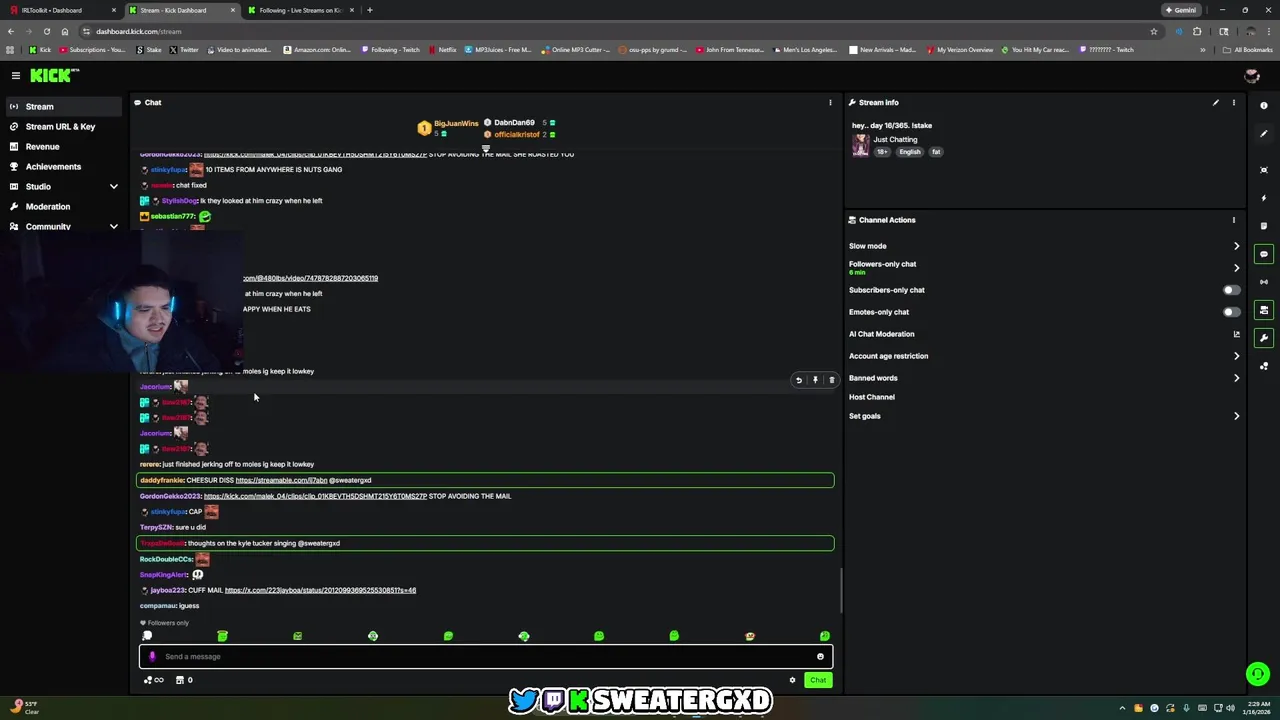Open chat settings gear next to Chat button
The height and width of the screenshot is (720, 1280).
(x=792, y=680)
